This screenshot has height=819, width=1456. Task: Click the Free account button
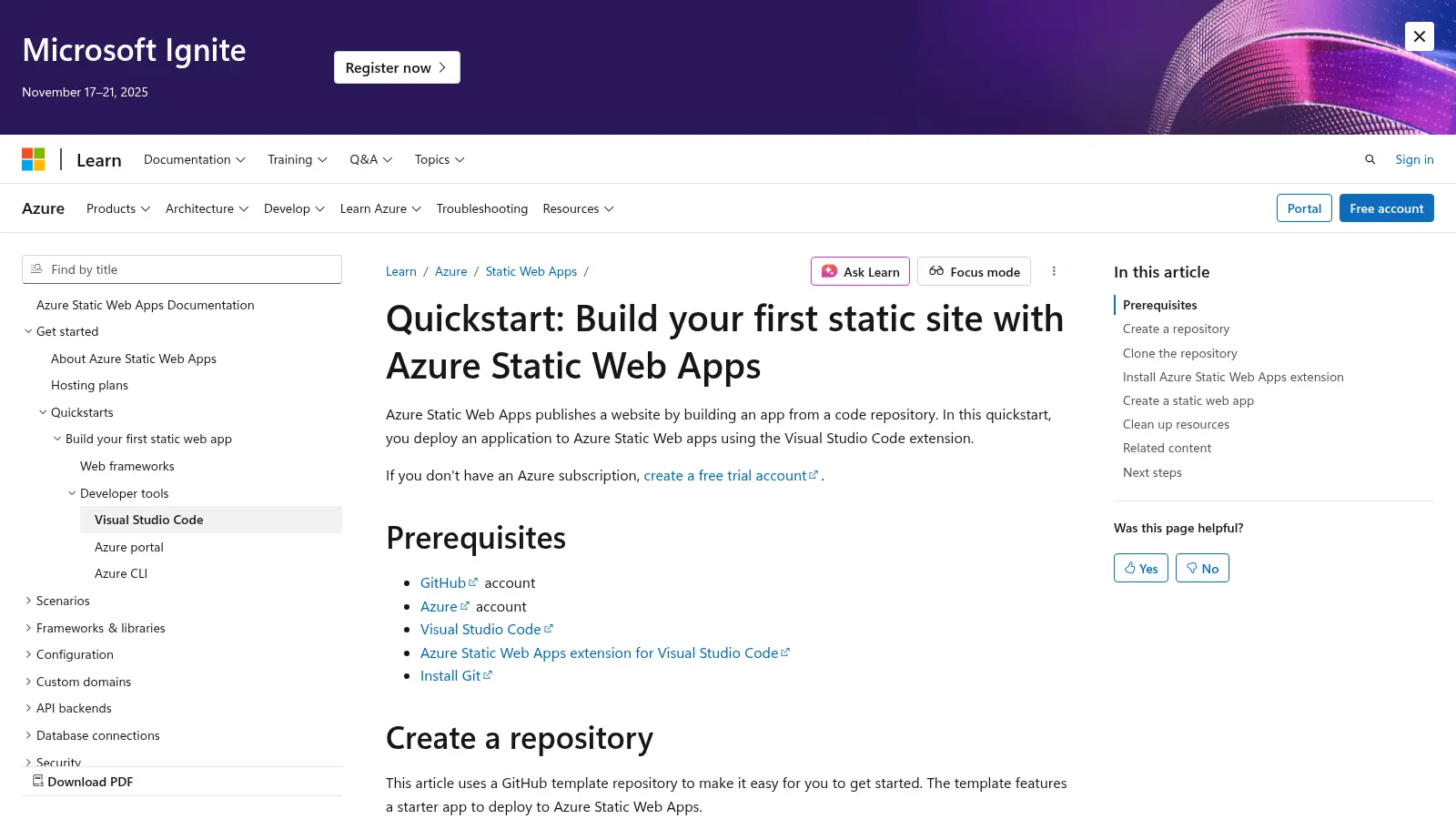tap(1386, 208)
